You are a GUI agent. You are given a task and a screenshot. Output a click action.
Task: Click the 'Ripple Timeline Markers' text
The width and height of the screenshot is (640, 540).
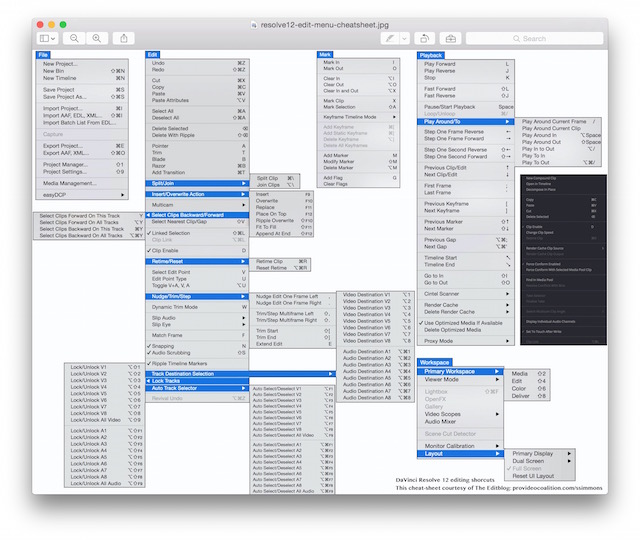click(x=179, y=363)
